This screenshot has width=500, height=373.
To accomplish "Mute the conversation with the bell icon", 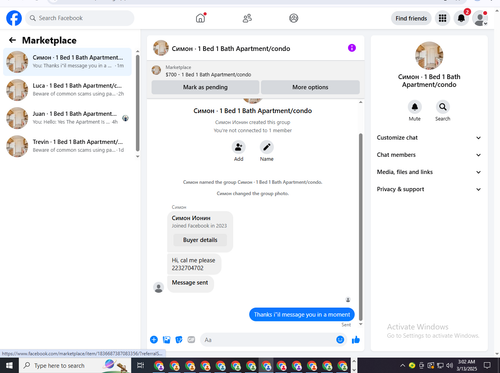I will [415, 107].
